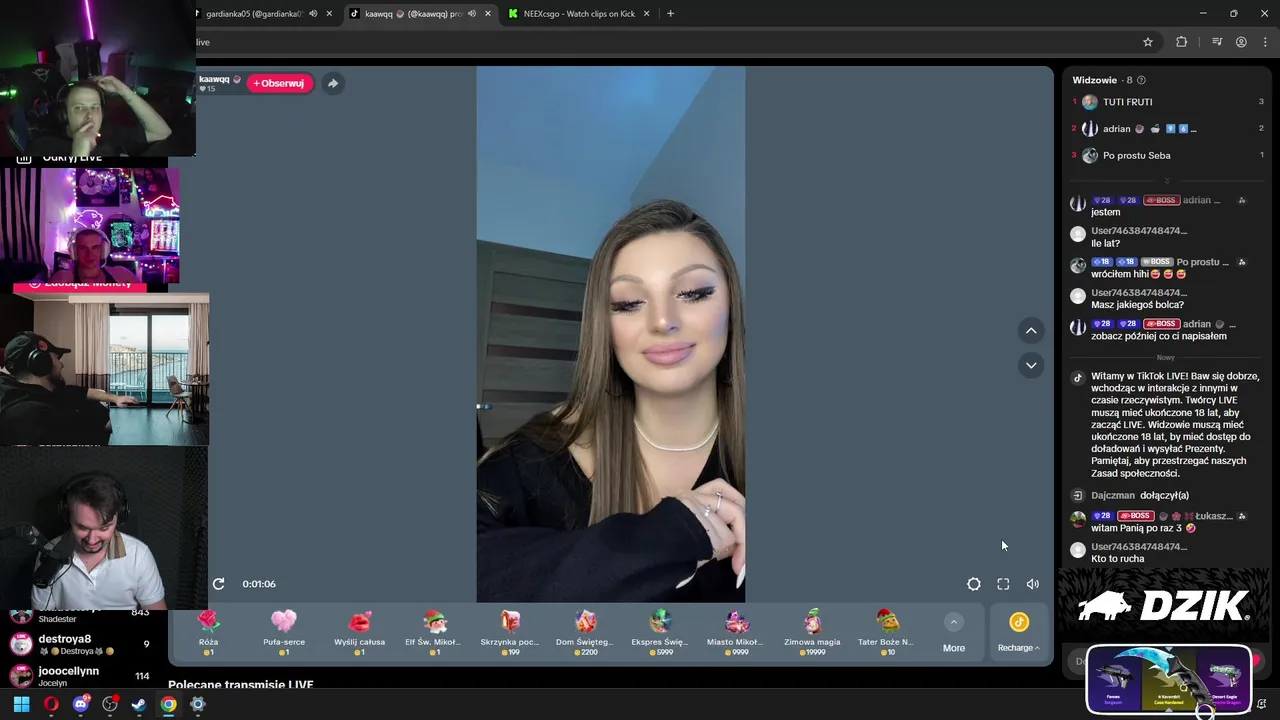Viewport: 1280px width, 720px height.
Task: Select the Ekspres Świę... gift for 5999
Action: [660, 632]
